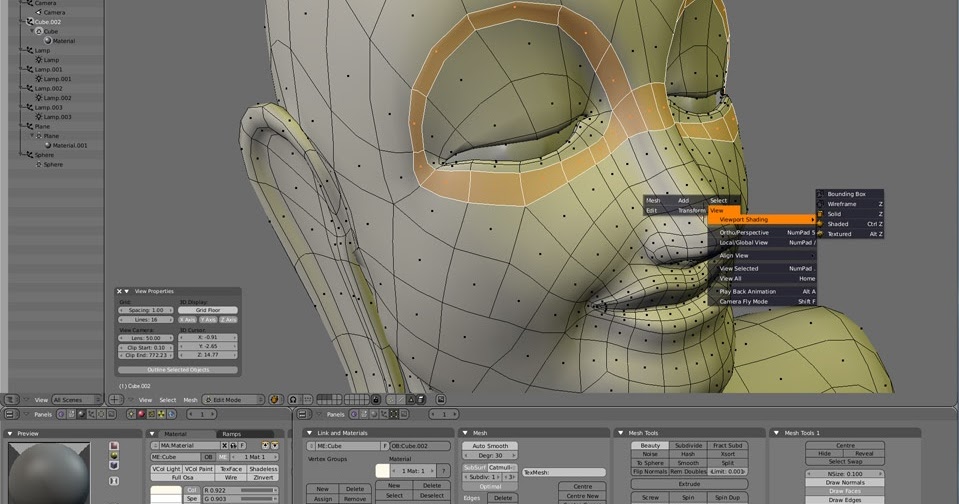Click the R 0.922 color slider
The image size is (959, 504).
tap(240, 491)
